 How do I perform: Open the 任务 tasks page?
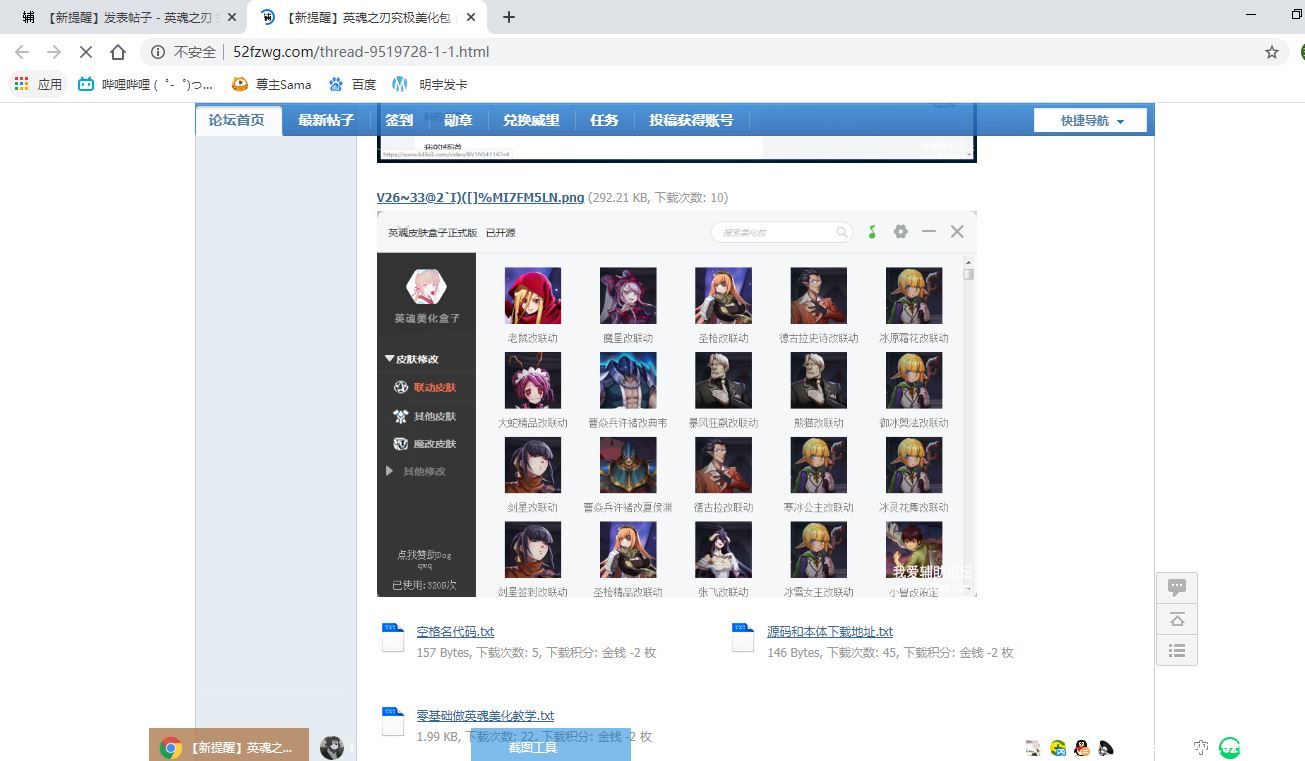click(x=604, y=120)
